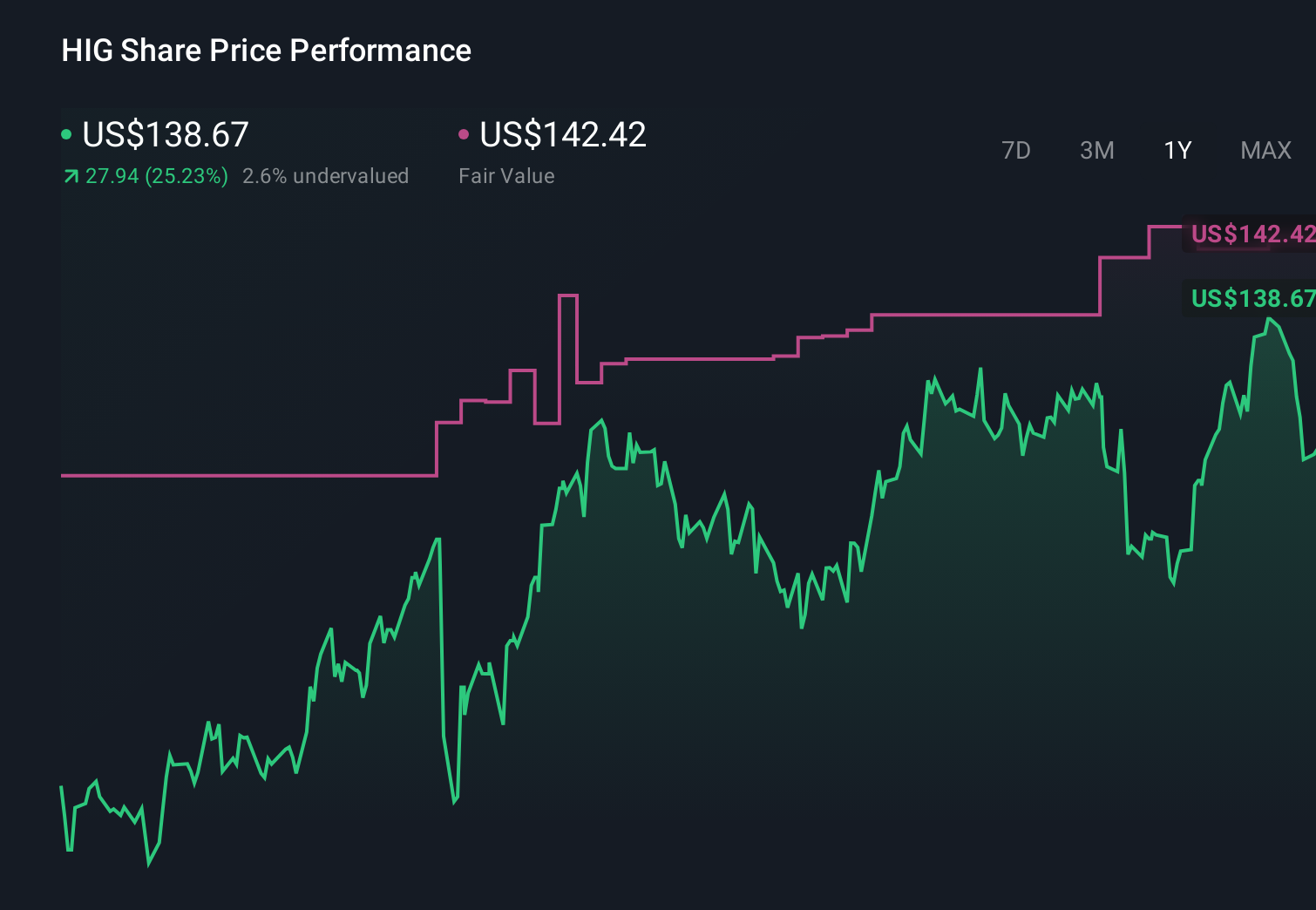The width and height of the screenshot is (1316, 910).
Task: Open the MAX historical view
Action: point(1265,150)
